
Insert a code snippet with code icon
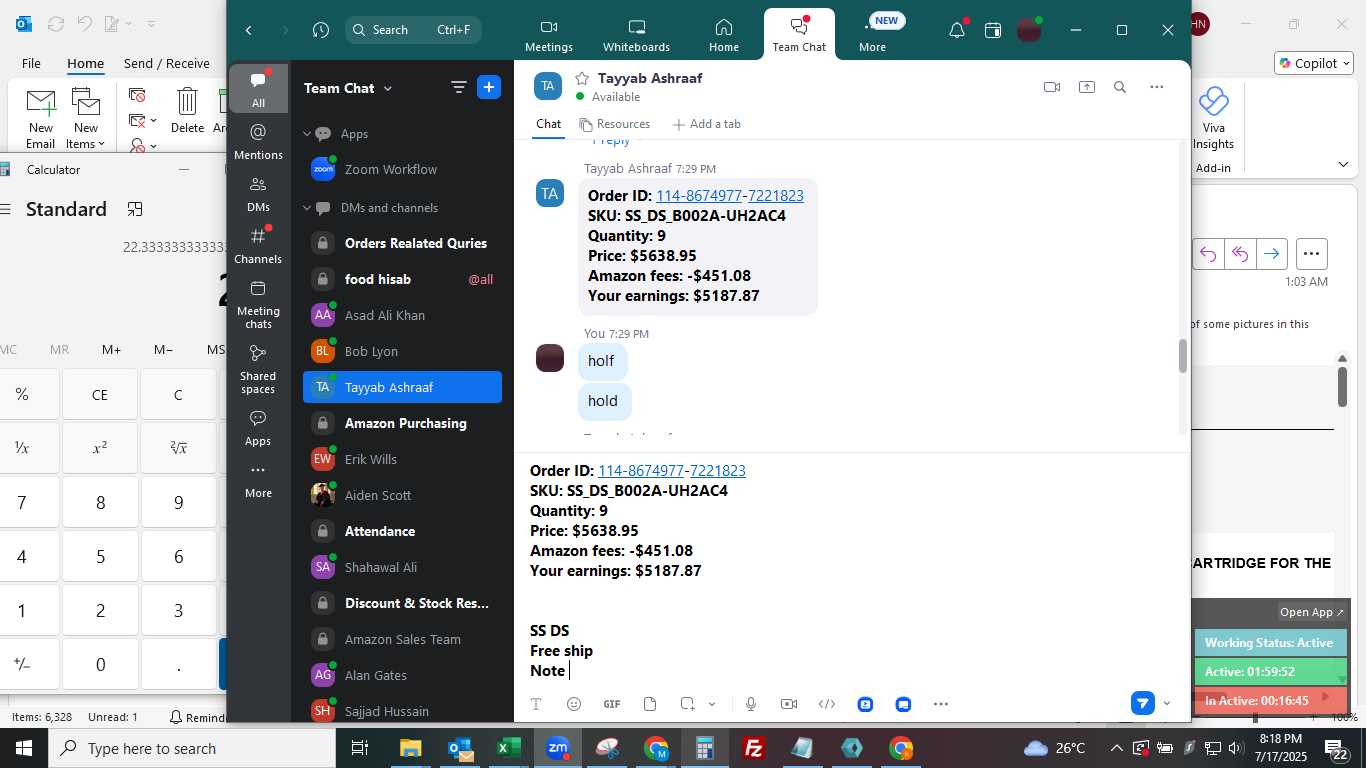(827, 704)
